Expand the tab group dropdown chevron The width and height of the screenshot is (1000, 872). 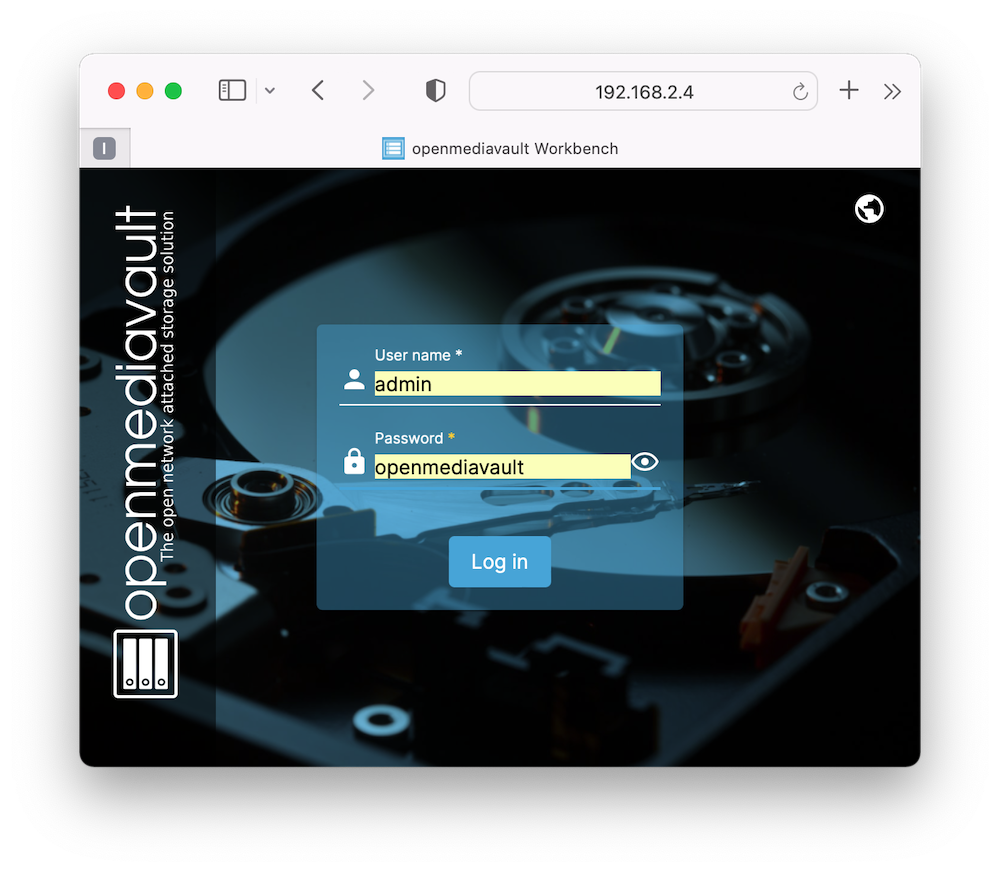point(270,91)
